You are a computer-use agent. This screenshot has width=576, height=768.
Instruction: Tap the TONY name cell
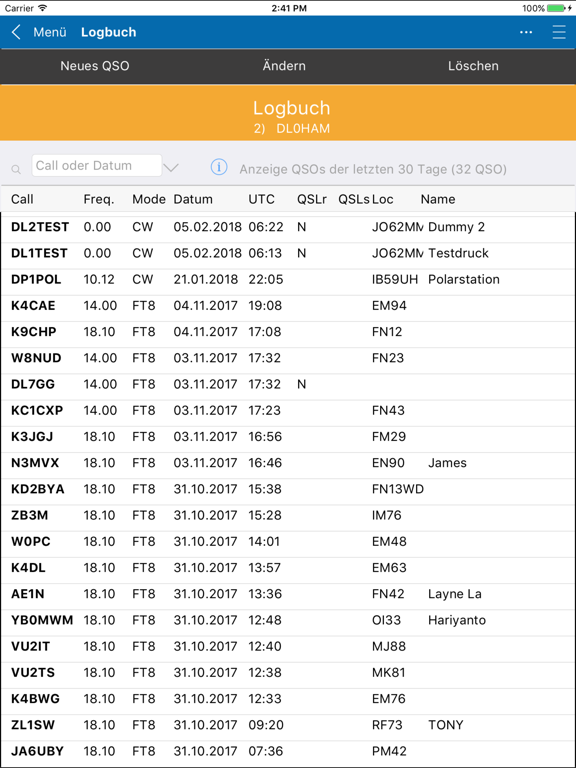[445, 725]
